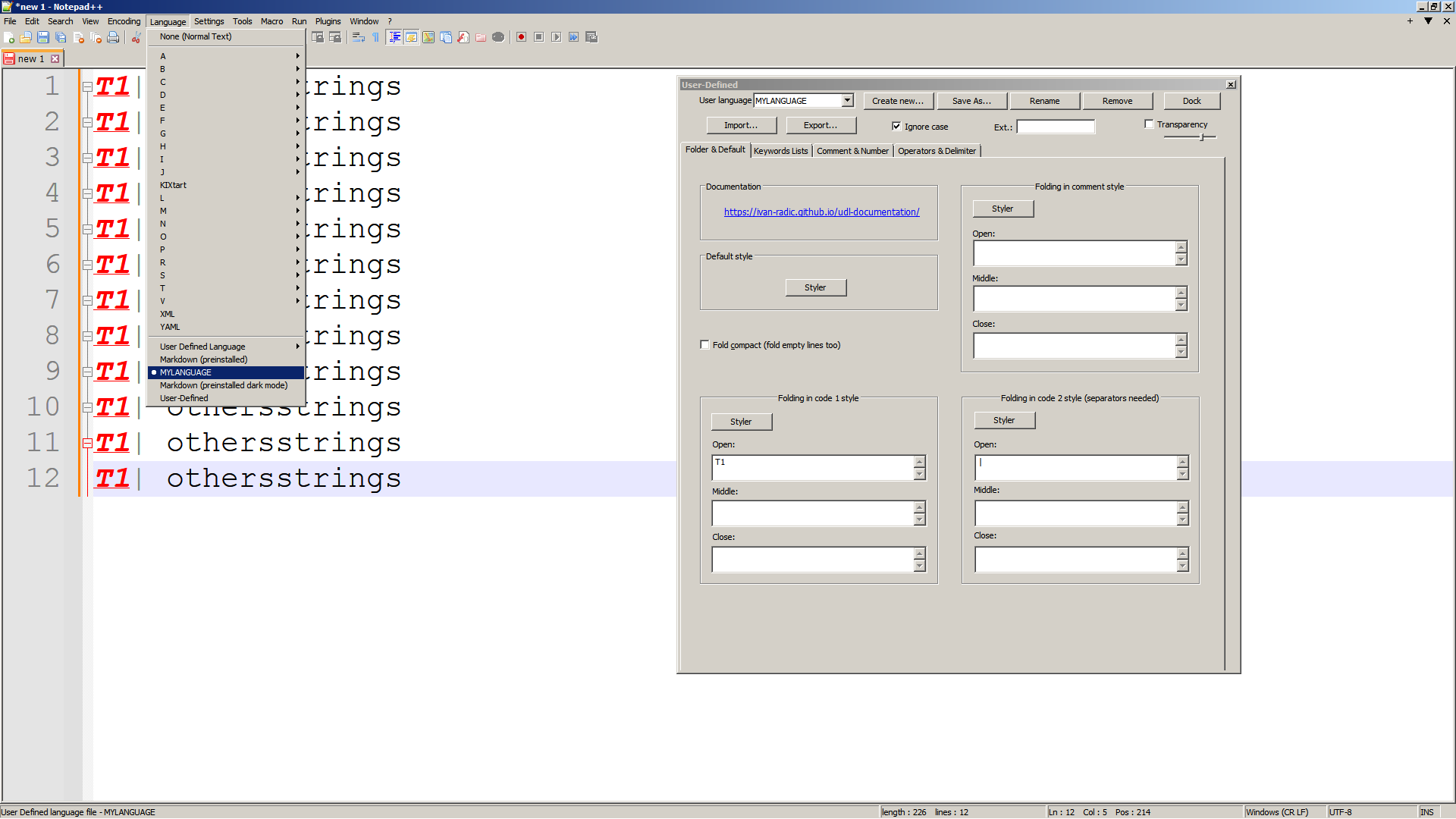
Task: Open the Document List toolbar icon
Action: pyautogui.click(x=446, y=37)
